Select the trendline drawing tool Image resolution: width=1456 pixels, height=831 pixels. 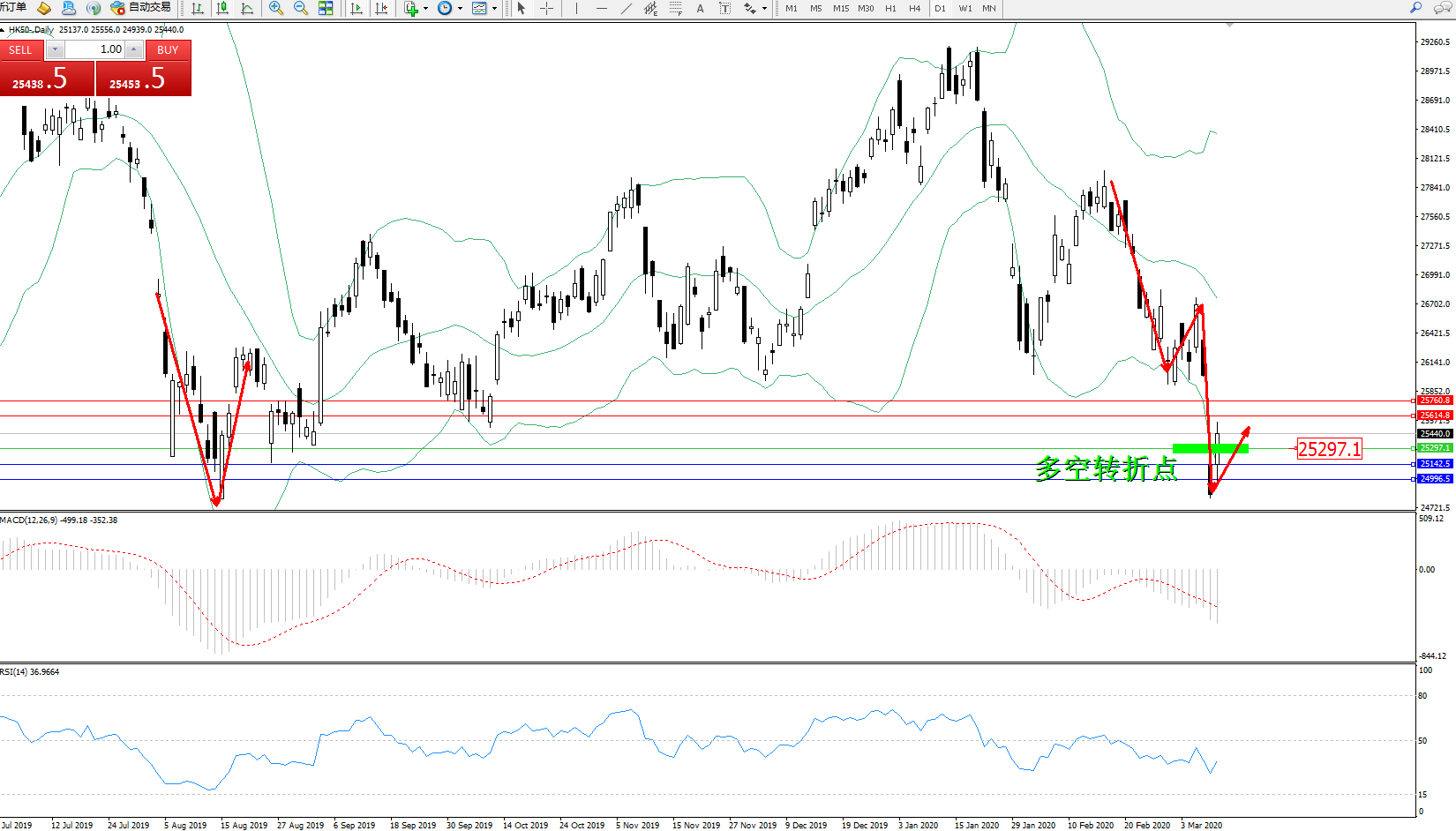pyautogui.click(x=626, y=9)
